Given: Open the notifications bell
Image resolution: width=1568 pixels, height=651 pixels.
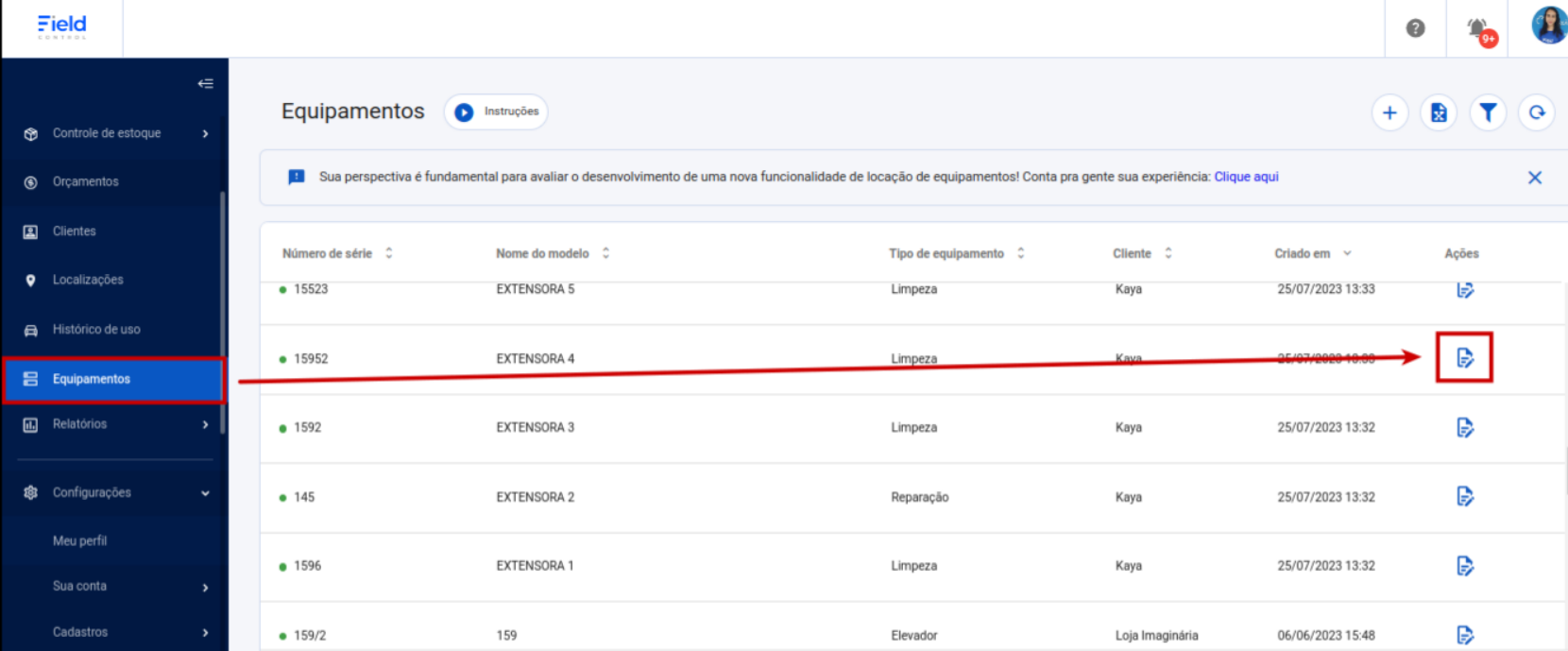Looking at the screenshot, I should point(1479,29).
